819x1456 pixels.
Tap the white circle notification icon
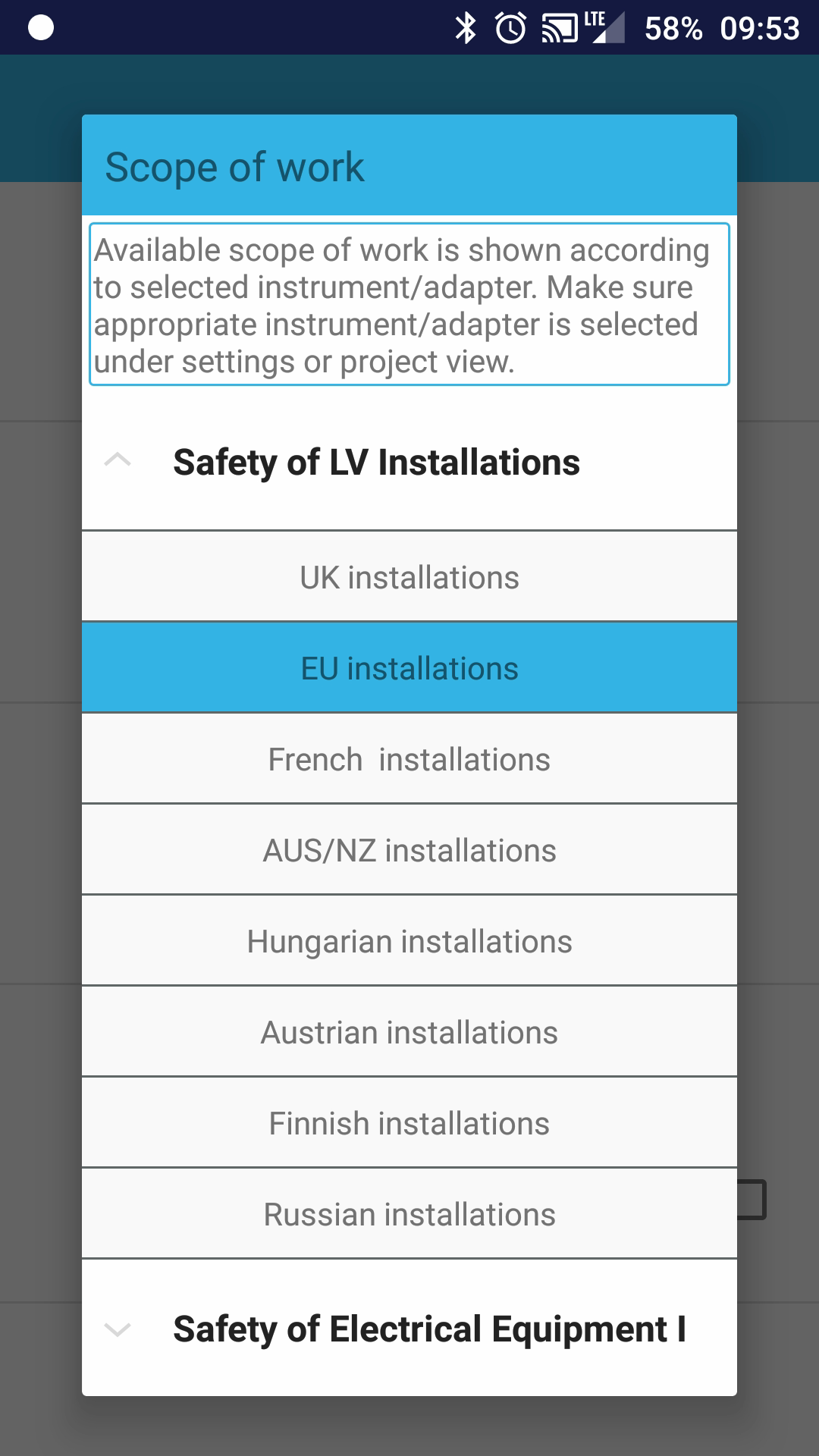41,28
